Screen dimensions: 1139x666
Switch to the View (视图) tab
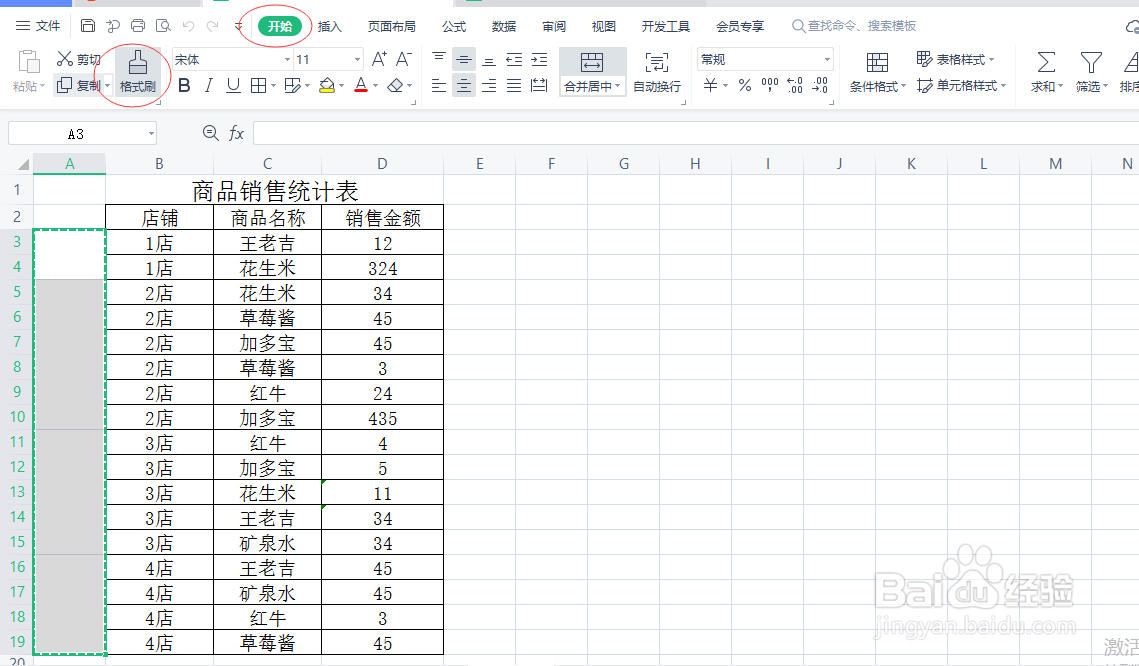604,27
